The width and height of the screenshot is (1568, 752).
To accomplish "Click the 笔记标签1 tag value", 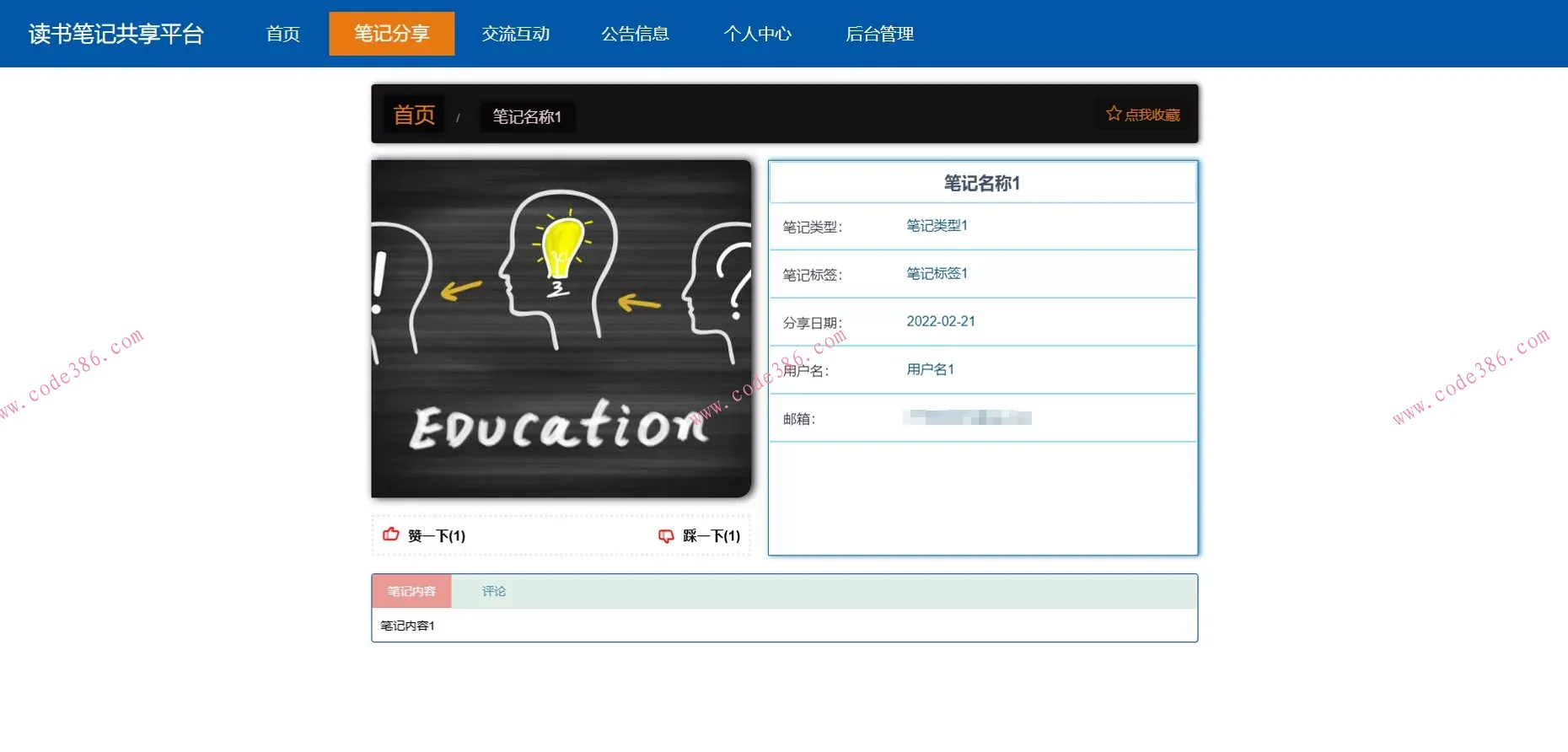I will pyautogui.click(x=937, y=274).
